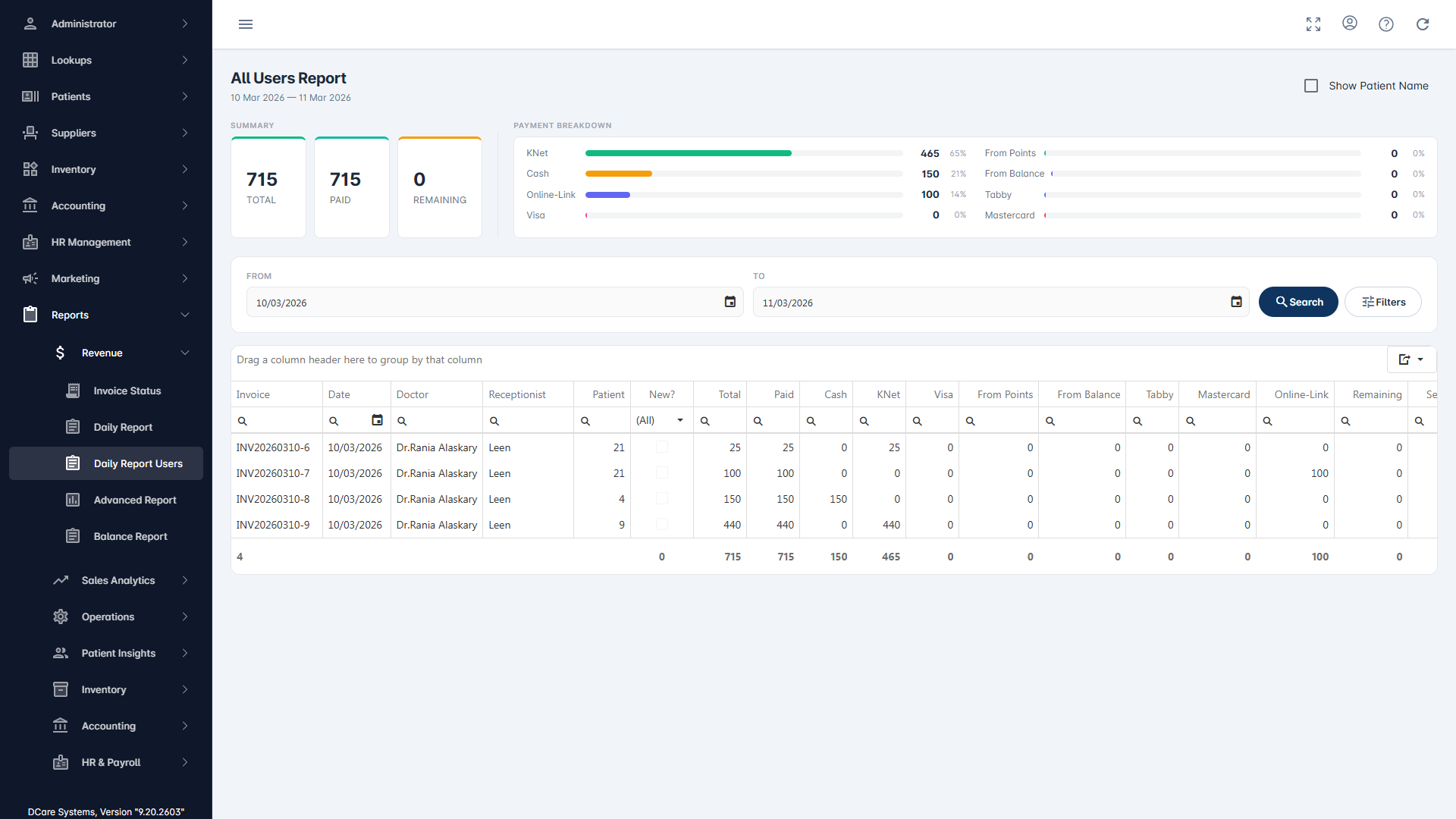Viewport: 1456px width, 819px height.
Task: Click the user profile icon in top bar
Action: (1350, 24)
